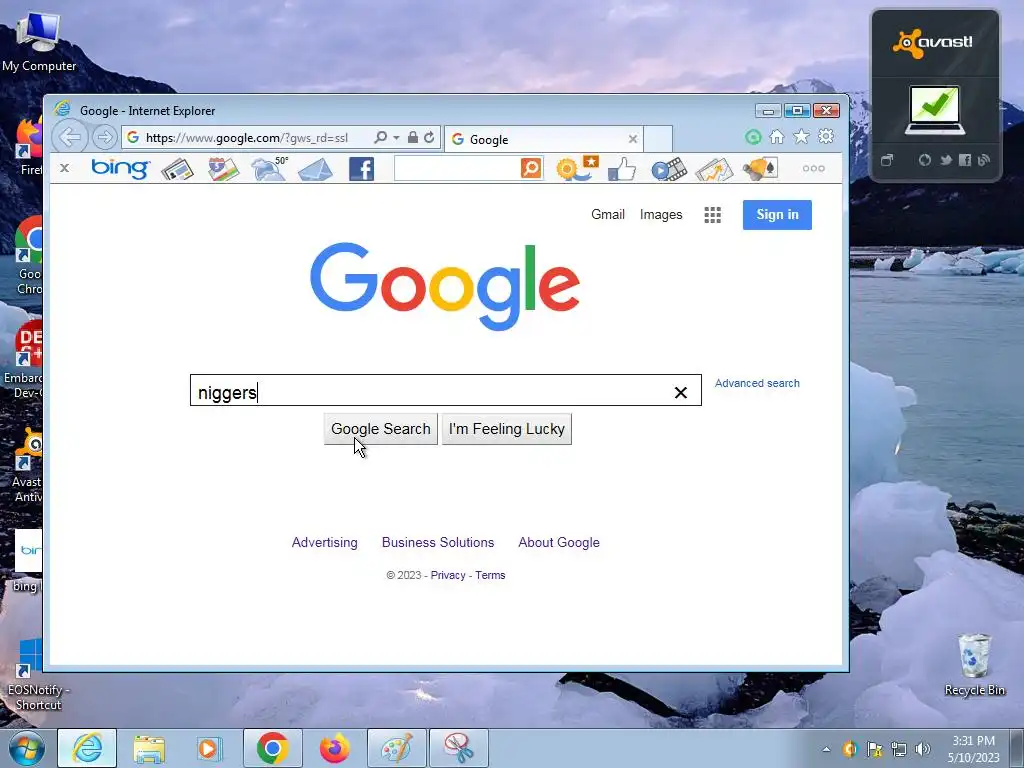Open the Video film icon on Bing bar
This screenshot has width=1024, height=768.
[669, 169]
